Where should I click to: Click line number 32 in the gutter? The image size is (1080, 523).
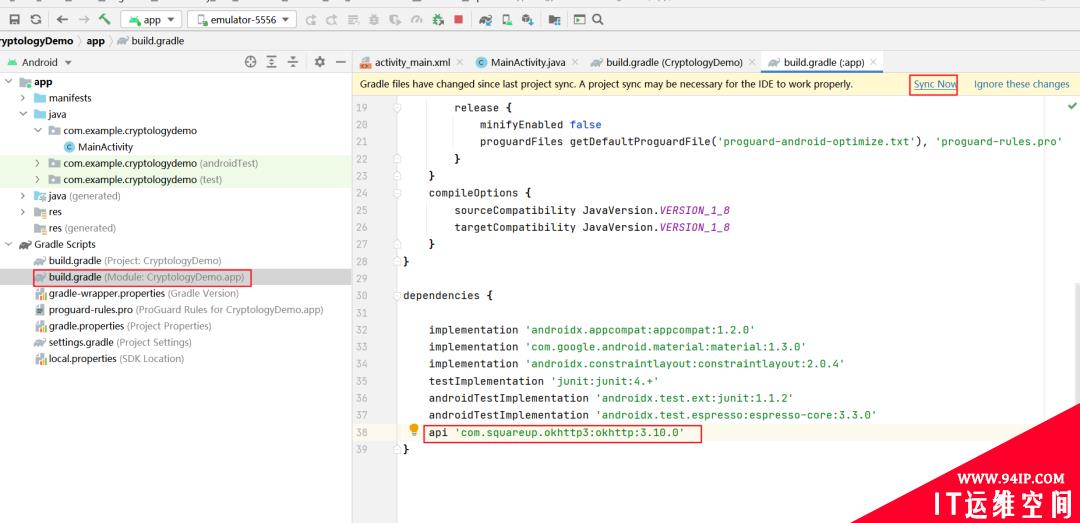click(362, 330)
